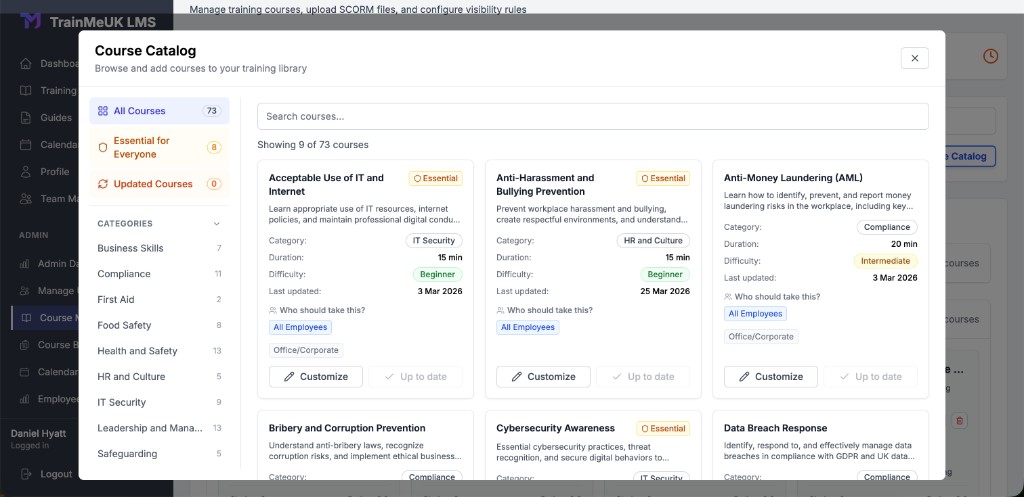Screen dimensions: 1024x497
Task: Filter by HR and Culture category
Action: point(159,376)
